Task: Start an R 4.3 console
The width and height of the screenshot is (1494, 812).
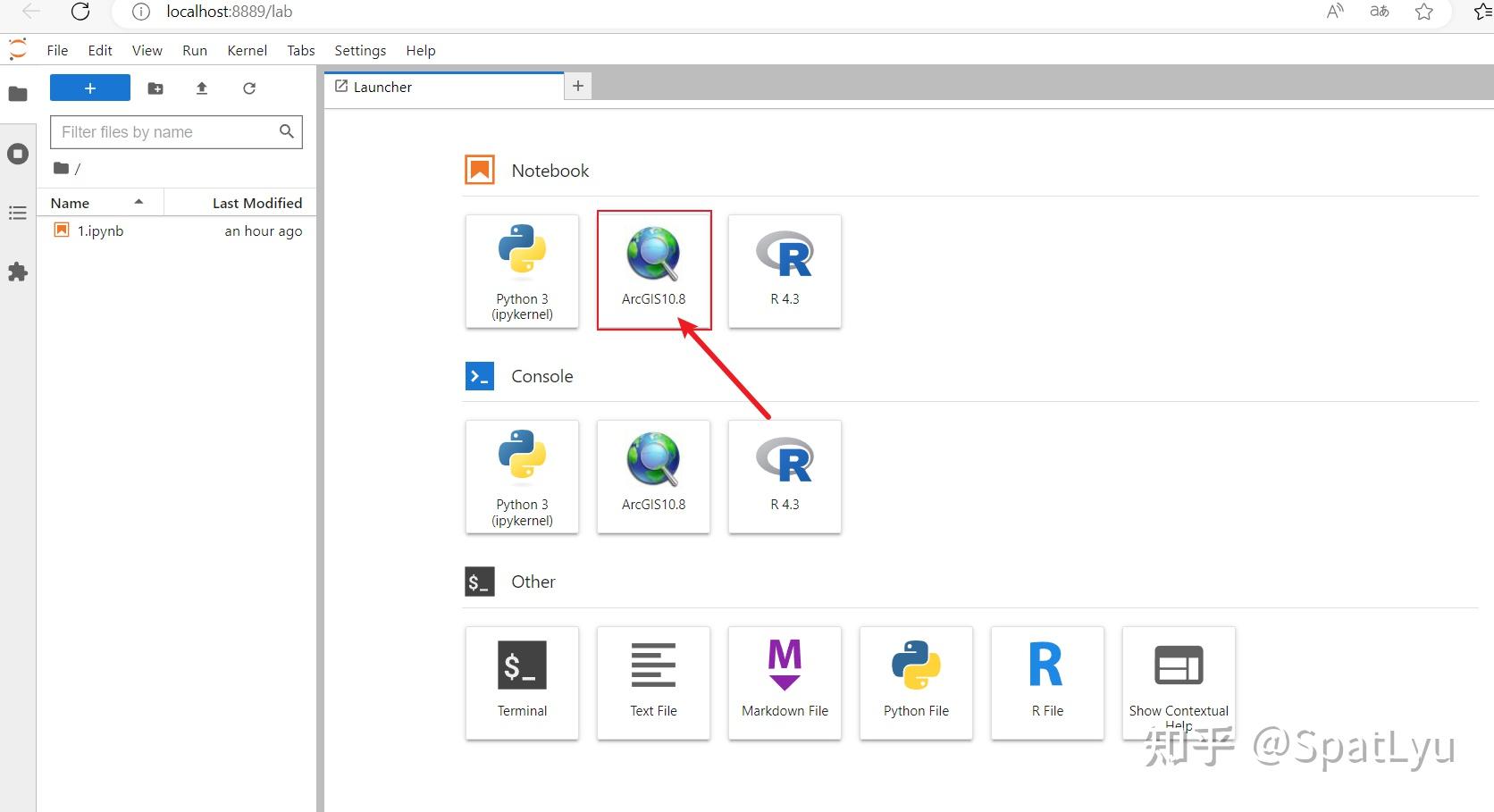Action: [x=784, y=476]
